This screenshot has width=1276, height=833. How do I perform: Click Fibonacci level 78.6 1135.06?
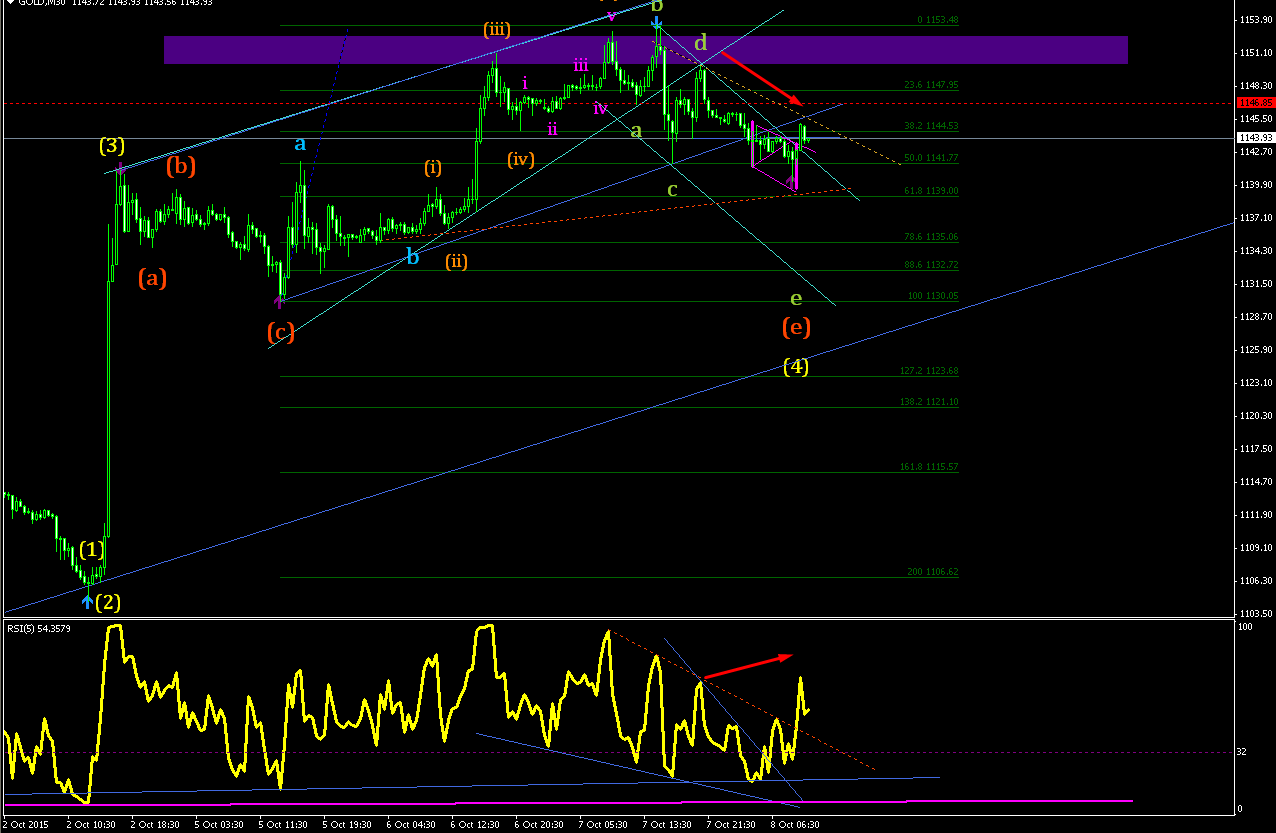[x=931, y=237]
